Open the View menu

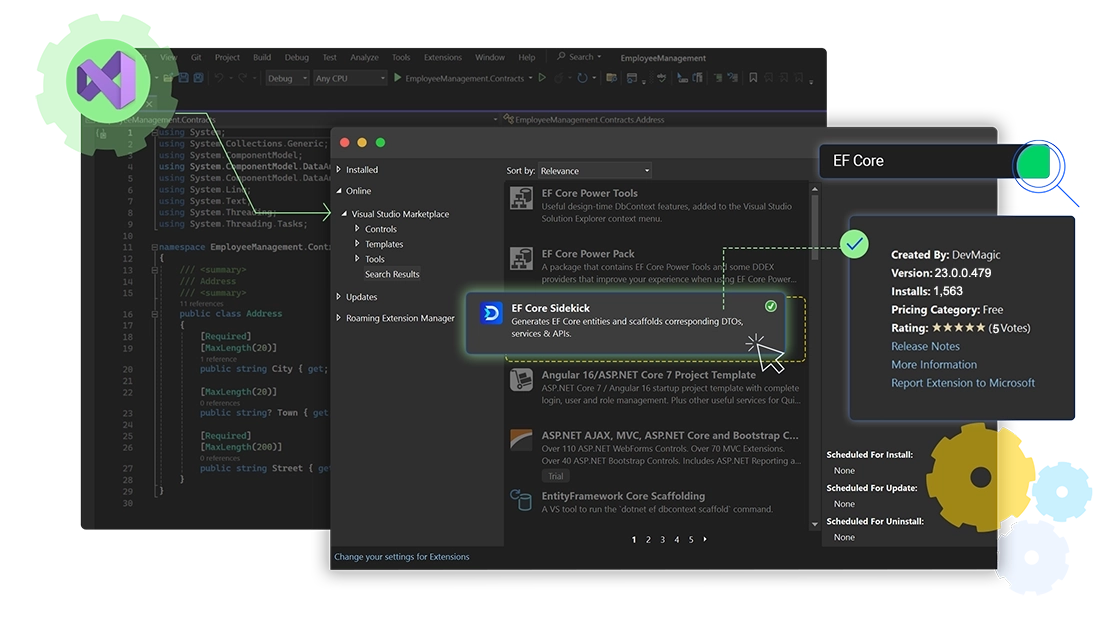(169, 57)
